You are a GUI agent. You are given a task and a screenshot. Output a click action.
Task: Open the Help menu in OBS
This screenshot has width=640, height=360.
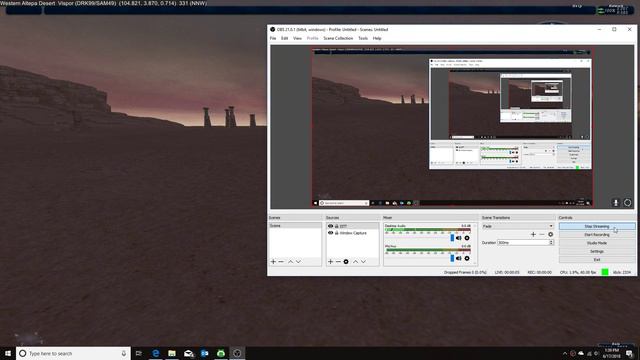coord(377,38)
